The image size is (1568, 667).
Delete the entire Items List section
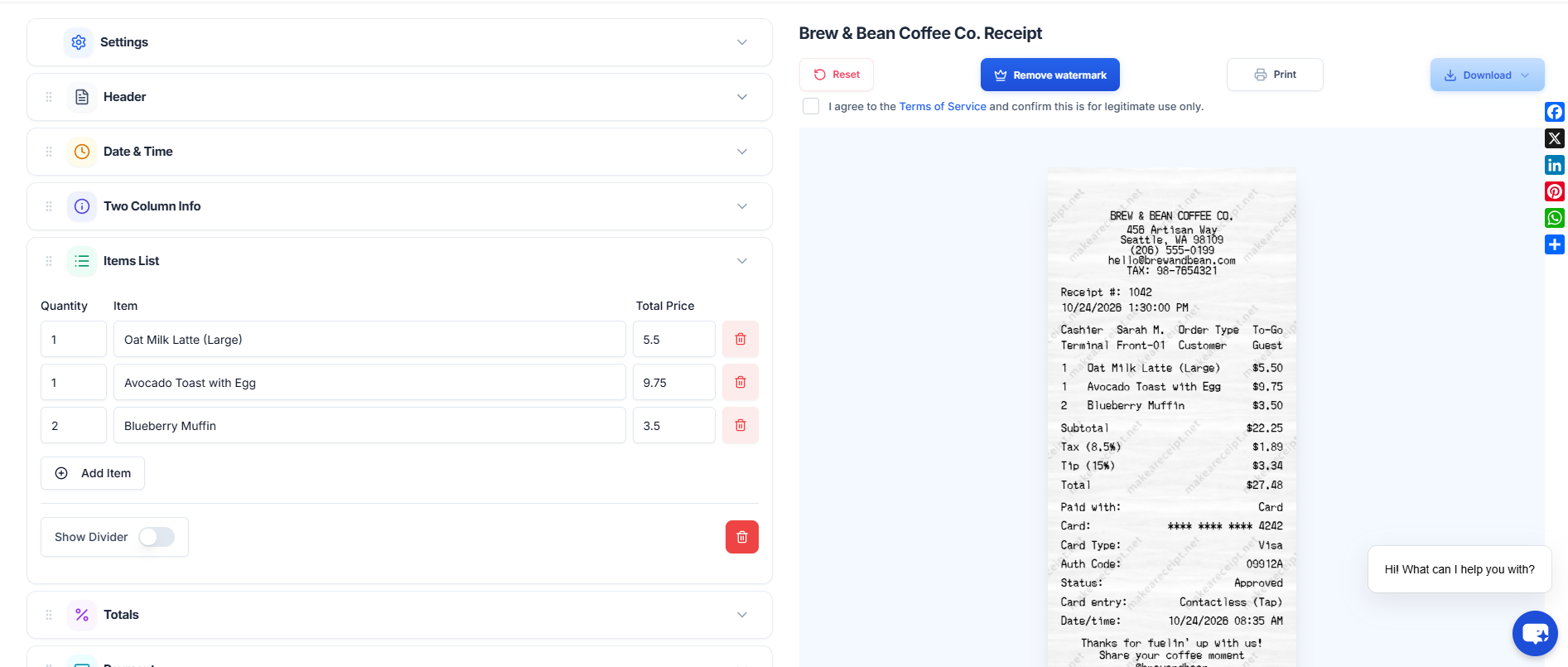click(742, 537)
